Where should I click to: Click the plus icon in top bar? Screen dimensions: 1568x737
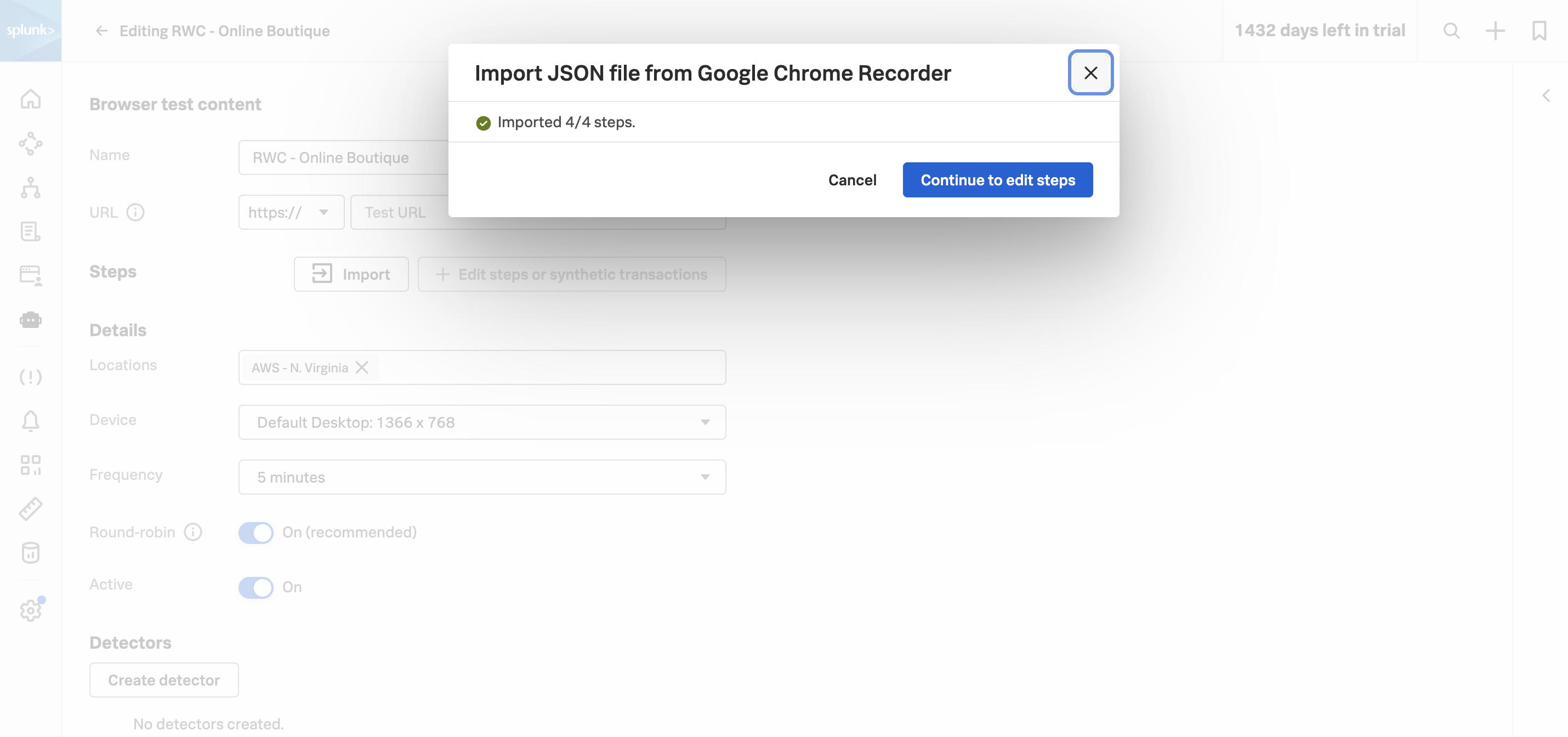coord(1495,30)
